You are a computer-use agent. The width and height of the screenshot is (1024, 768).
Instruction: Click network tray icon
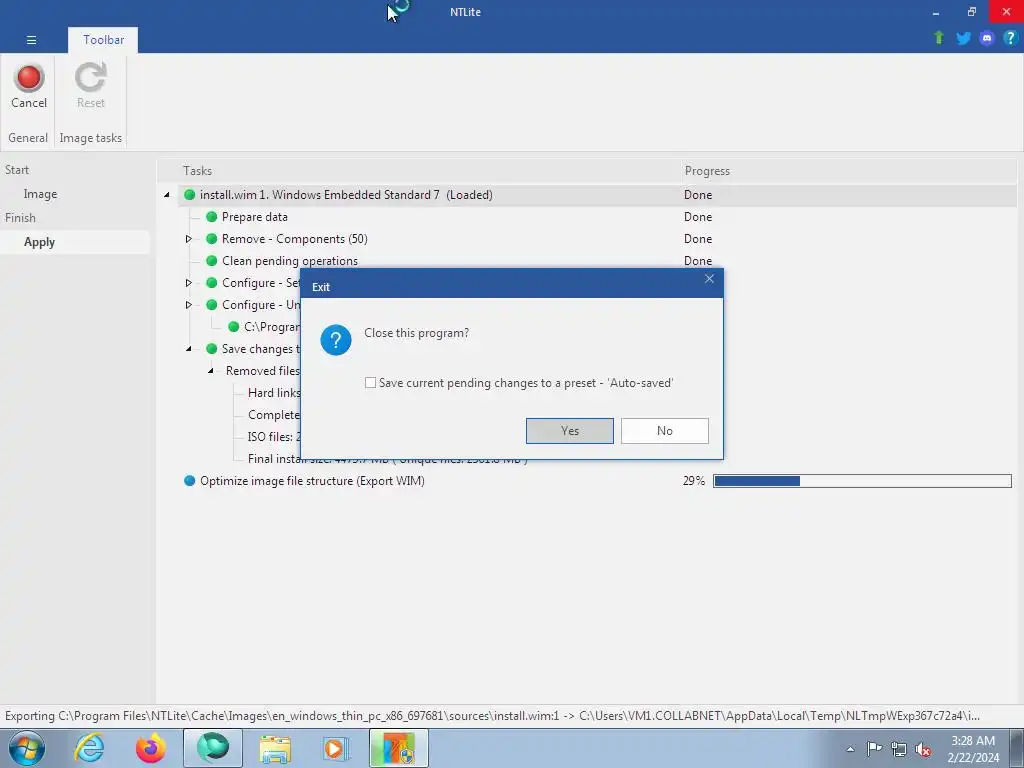point(899,749)
